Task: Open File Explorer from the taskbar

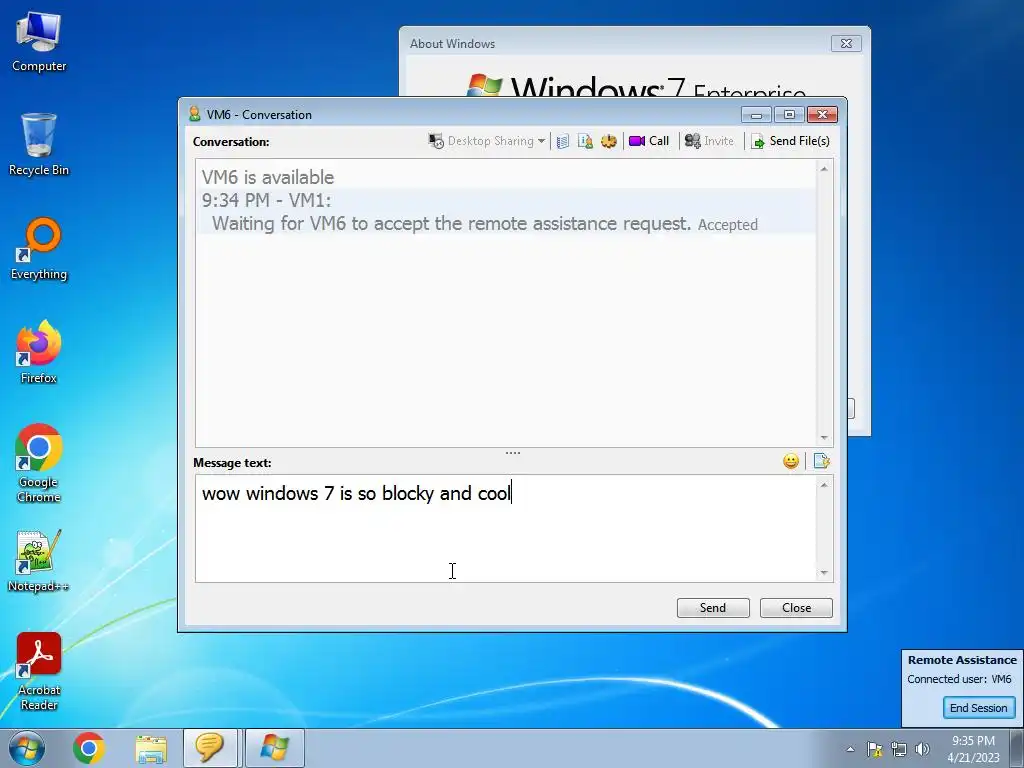Action: point(151,748)
